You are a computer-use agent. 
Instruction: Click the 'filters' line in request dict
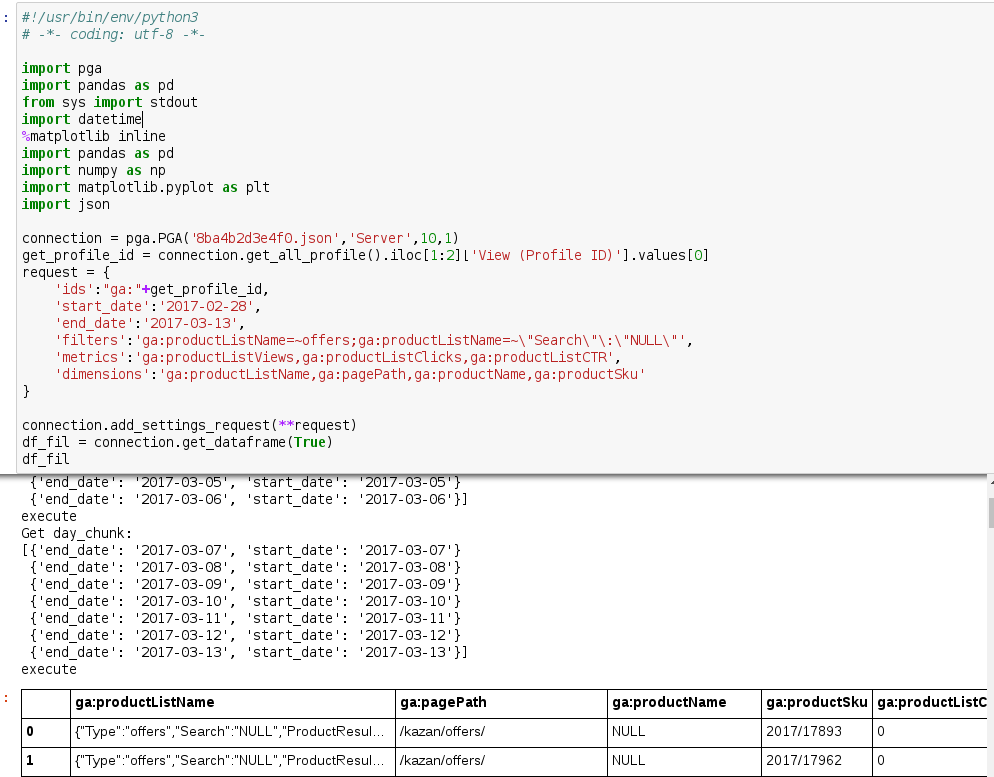[x=374, y=341]
